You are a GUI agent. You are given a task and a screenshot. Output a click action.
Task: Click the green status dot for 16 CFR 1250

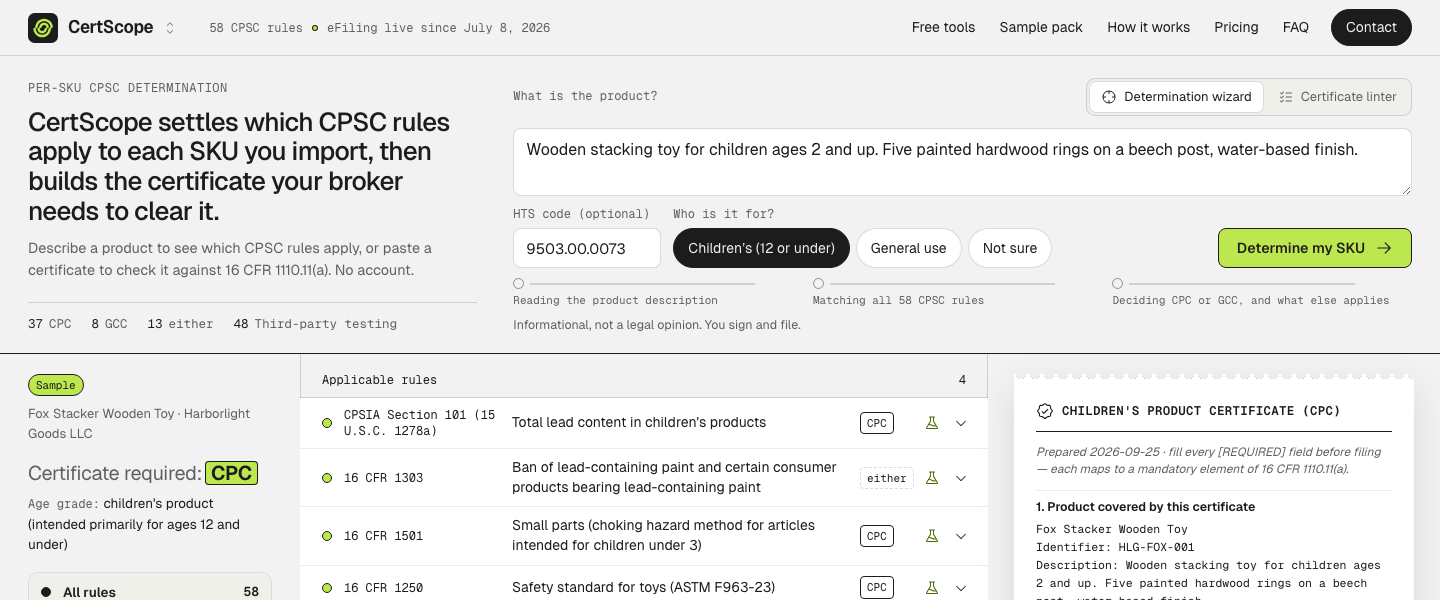327,588
